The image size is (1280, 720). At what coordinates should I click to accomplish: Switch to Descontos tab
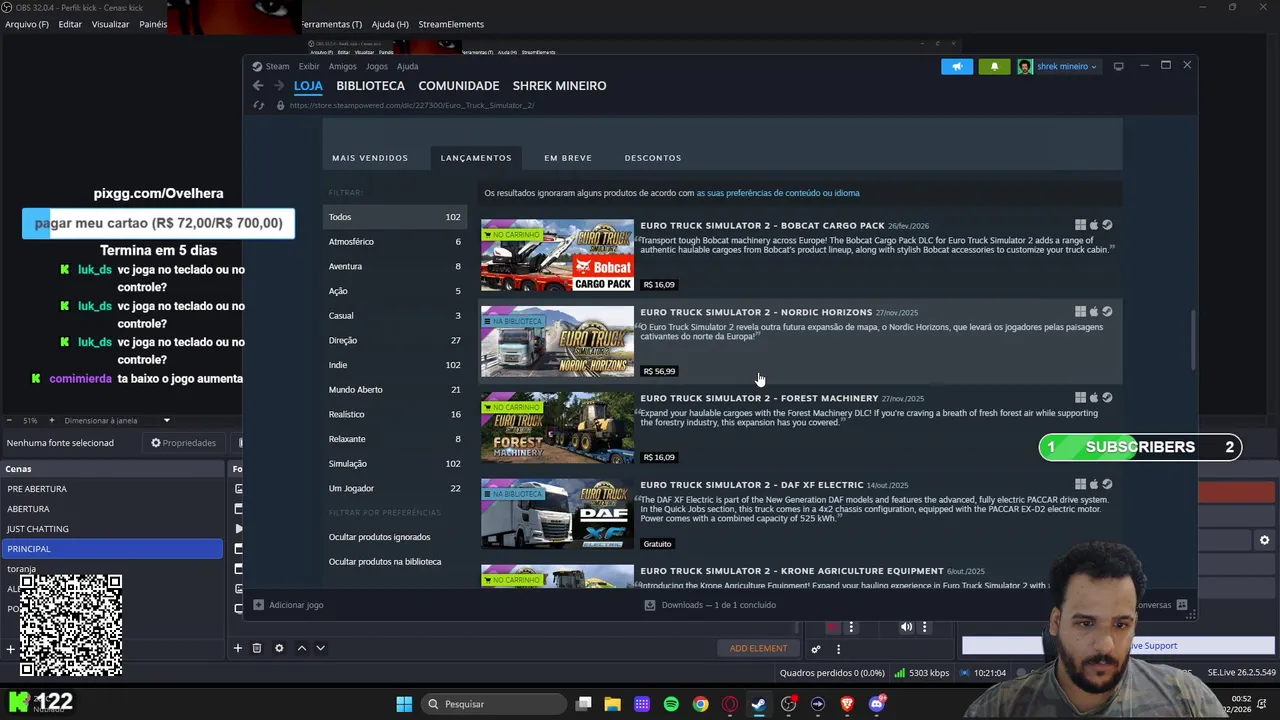tap(653, 158)
